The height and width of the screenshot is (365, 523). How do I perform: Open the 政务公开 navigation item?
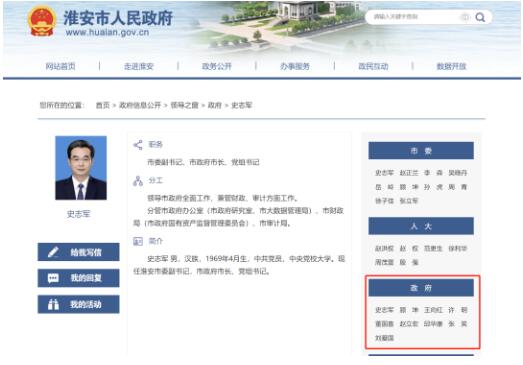tap(217, 66)
